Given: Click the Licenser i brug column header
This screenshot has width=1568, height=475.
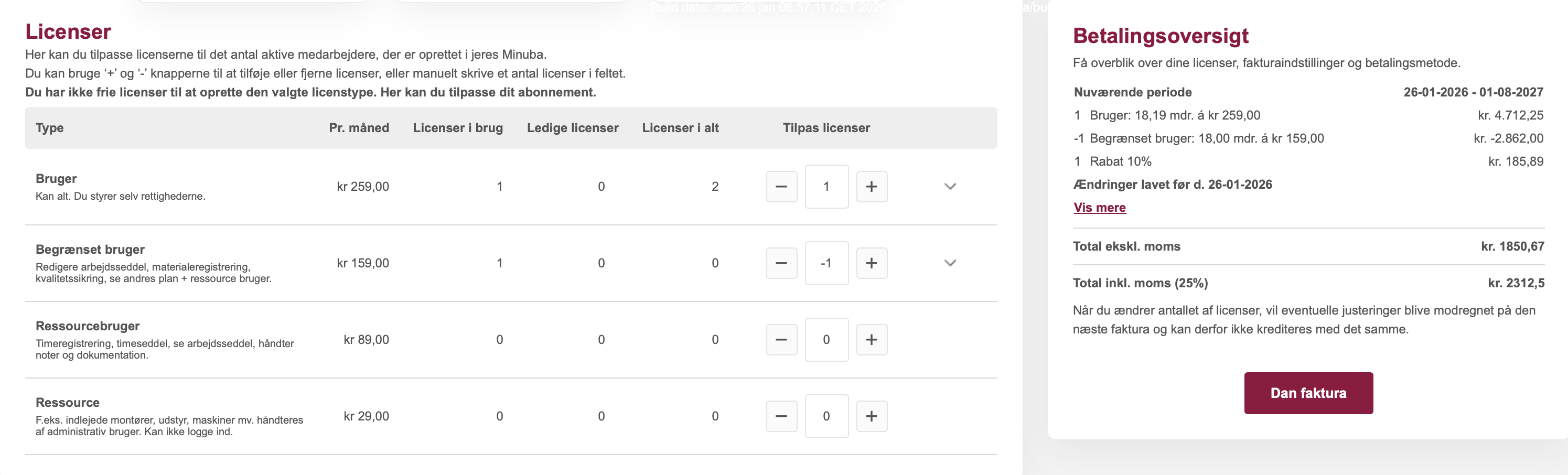Looking at the screenshot, I should point(458,128).
